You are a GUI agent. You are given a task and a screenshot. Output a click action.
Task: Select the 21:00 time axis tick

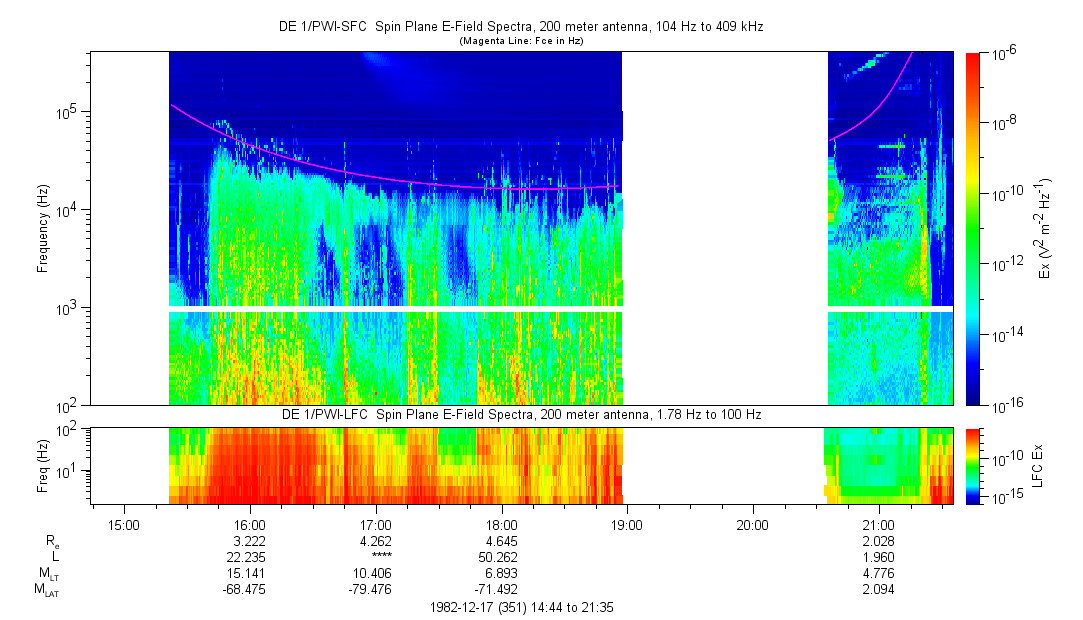(x=878, y=524)
